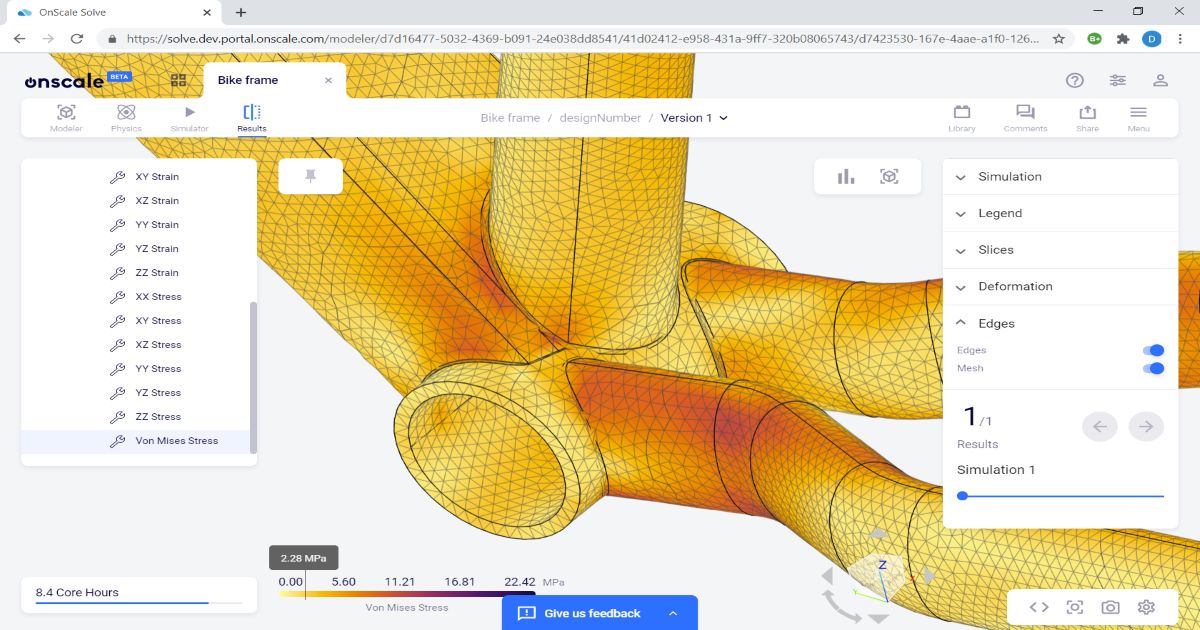
Task: Switch to the Physics workspace icon
Action: coord(126,117)
